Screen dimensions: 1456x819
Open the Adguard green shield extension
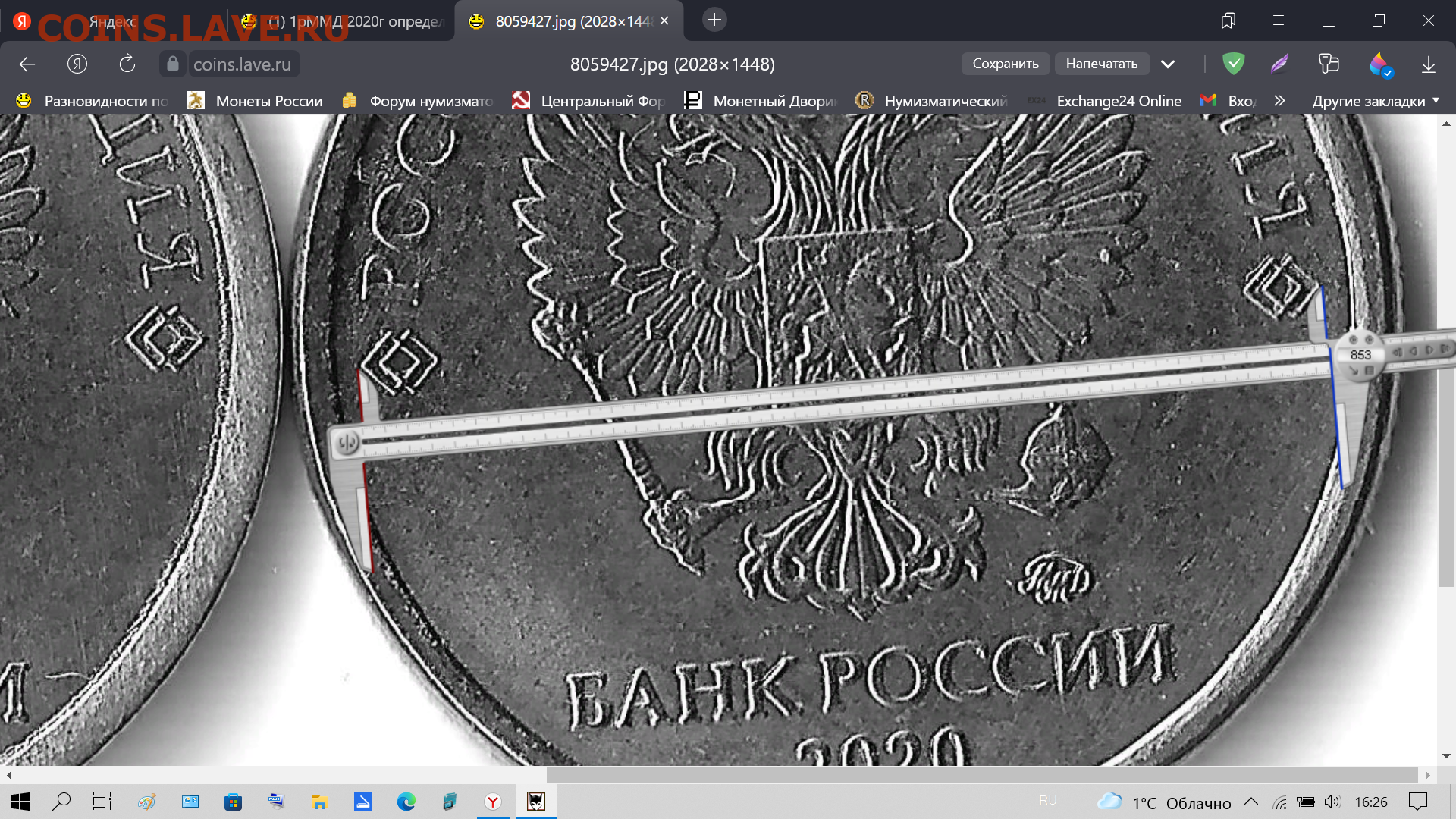tap(1234, 64)
